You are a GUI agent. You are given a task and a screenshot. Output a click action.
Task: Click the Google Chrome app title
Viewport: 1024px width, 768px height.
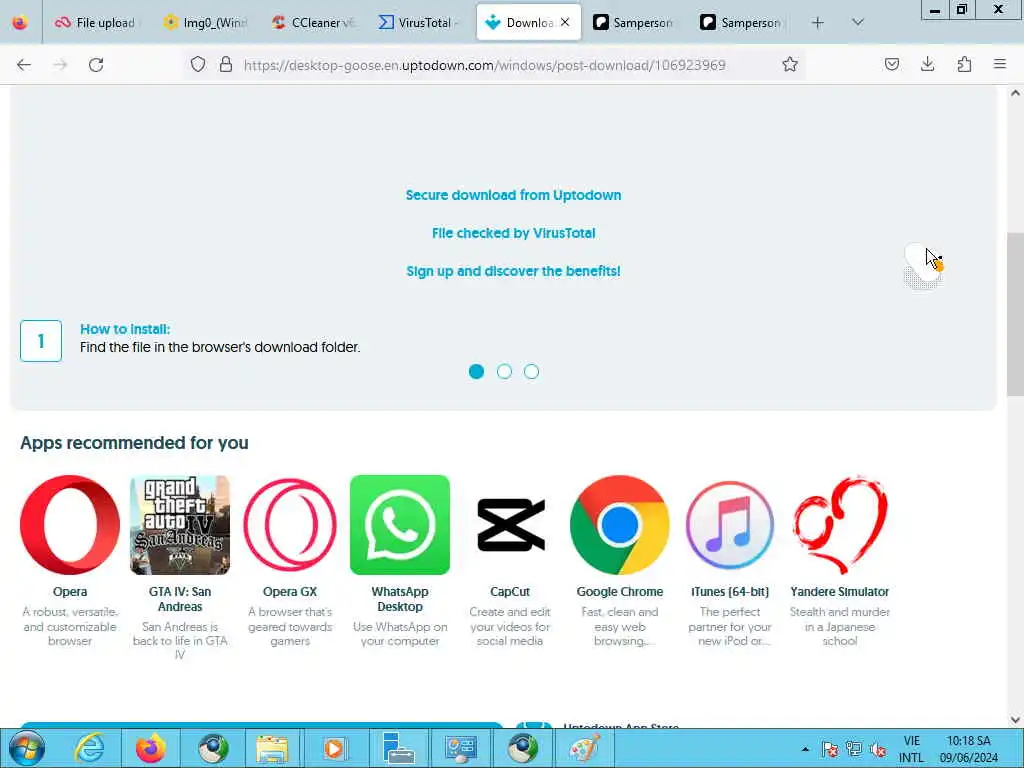(620, 592)
